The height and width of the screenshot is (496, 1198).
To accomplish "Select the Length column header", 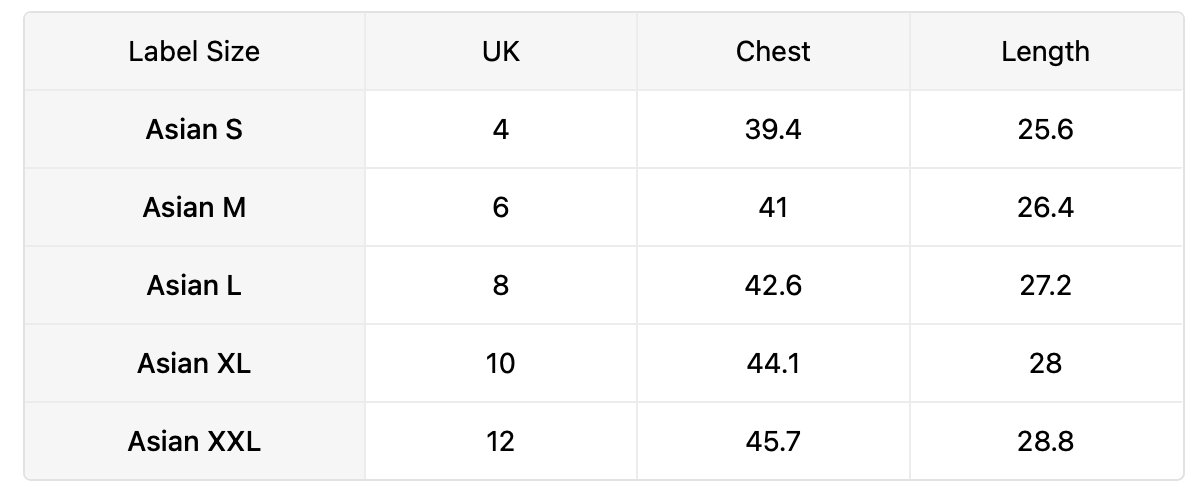I will point(1045,52).
